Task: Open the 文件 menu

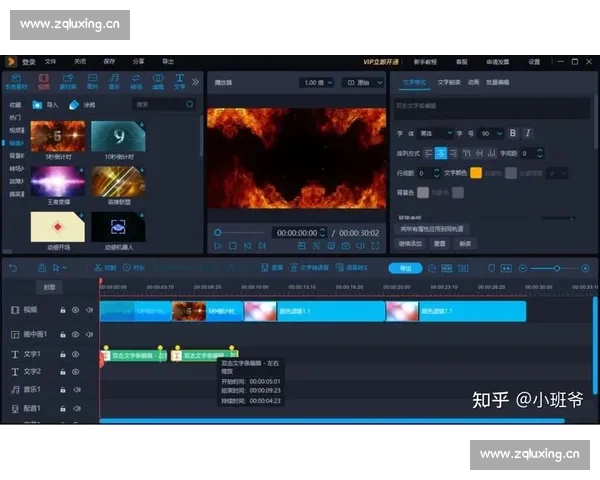Action: tap(51, 62)
